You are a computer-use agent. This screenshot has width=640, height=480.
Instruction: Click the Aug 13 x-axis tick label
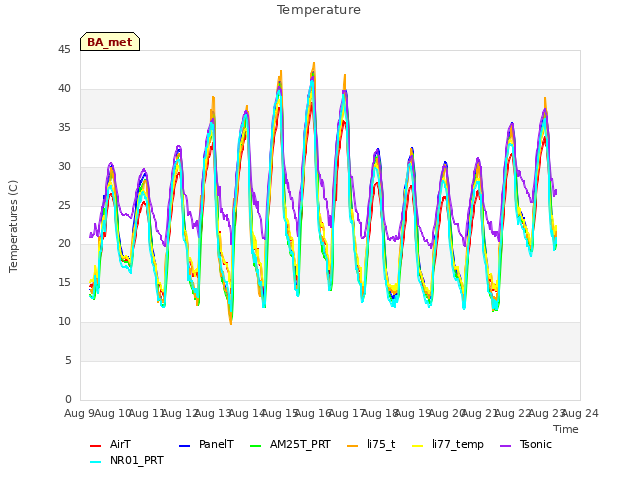pyautogui.click(x=213, y=413)
